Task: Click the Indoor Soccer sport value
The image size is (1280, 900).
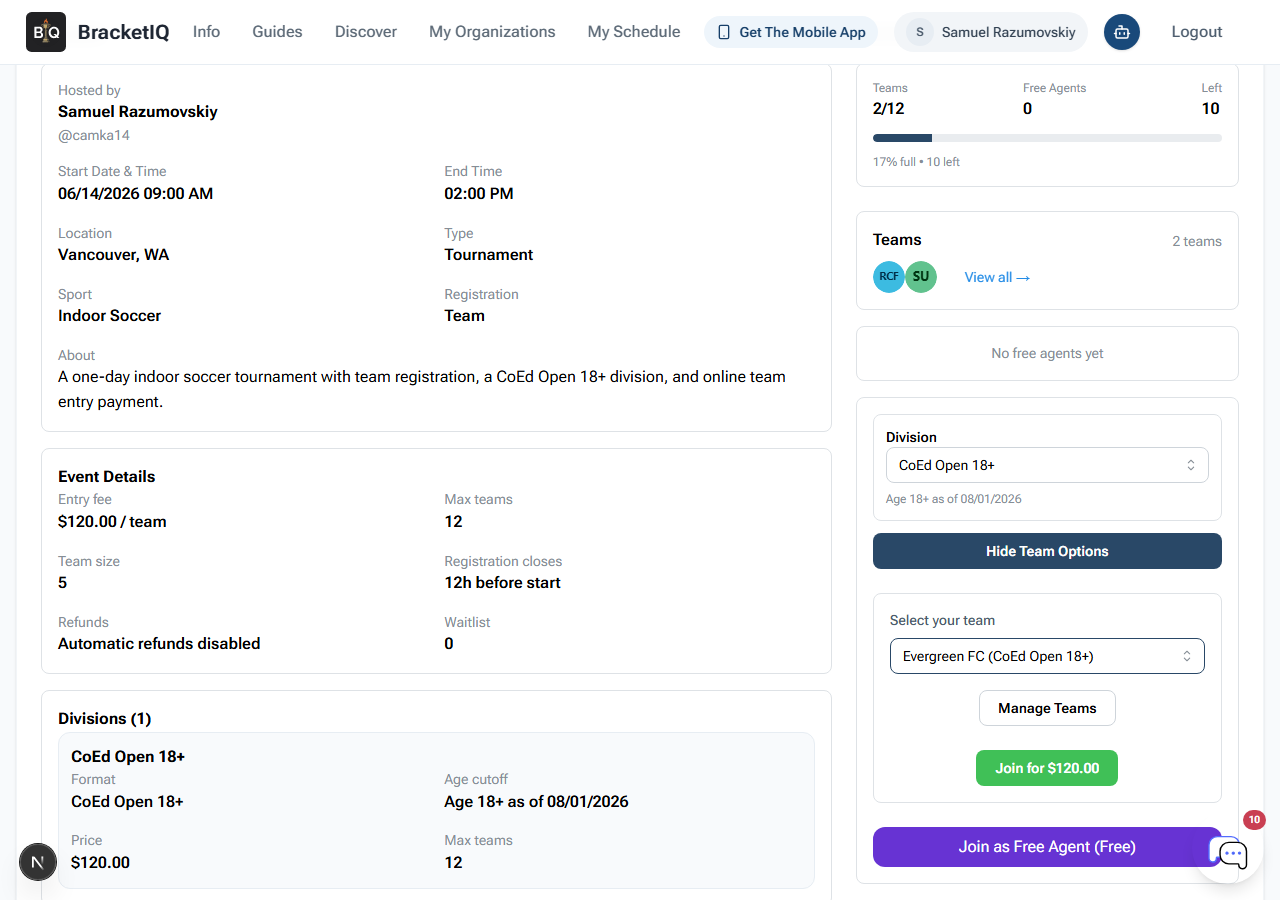Action: click(110, 316)
